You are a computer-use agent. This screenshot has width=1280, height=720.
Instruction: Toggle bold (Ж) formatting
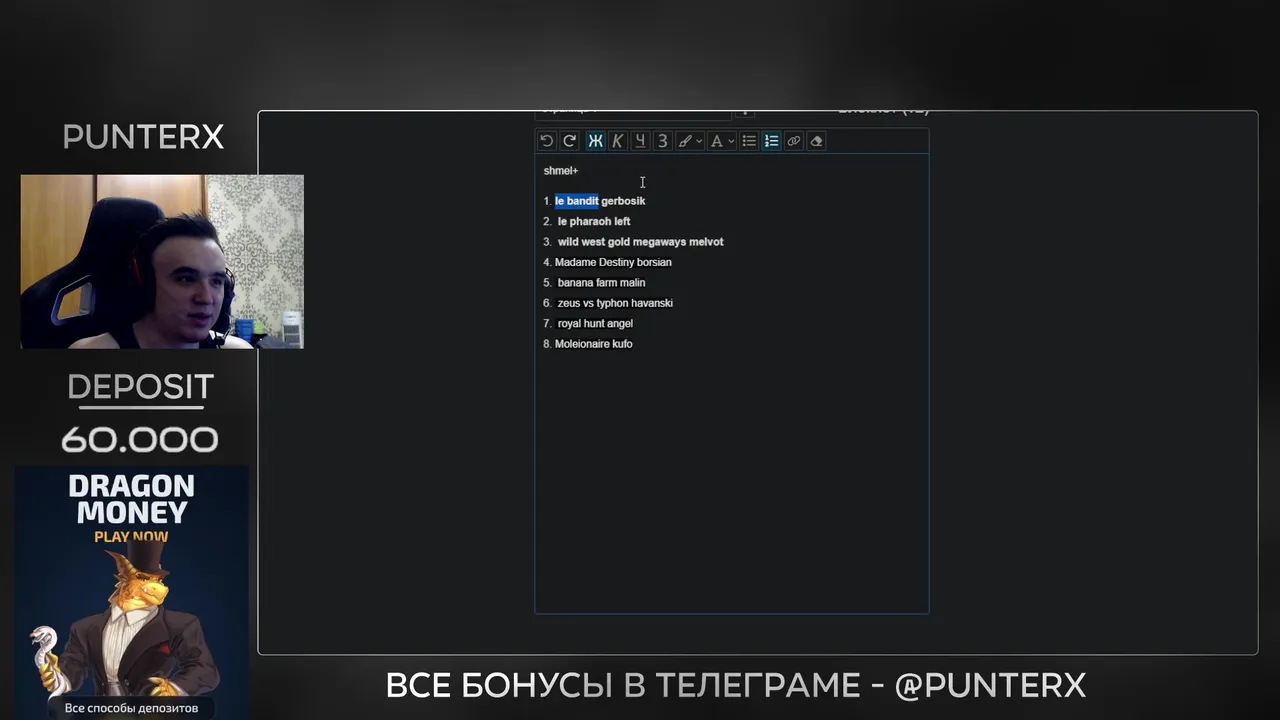[x=595, y=141]
